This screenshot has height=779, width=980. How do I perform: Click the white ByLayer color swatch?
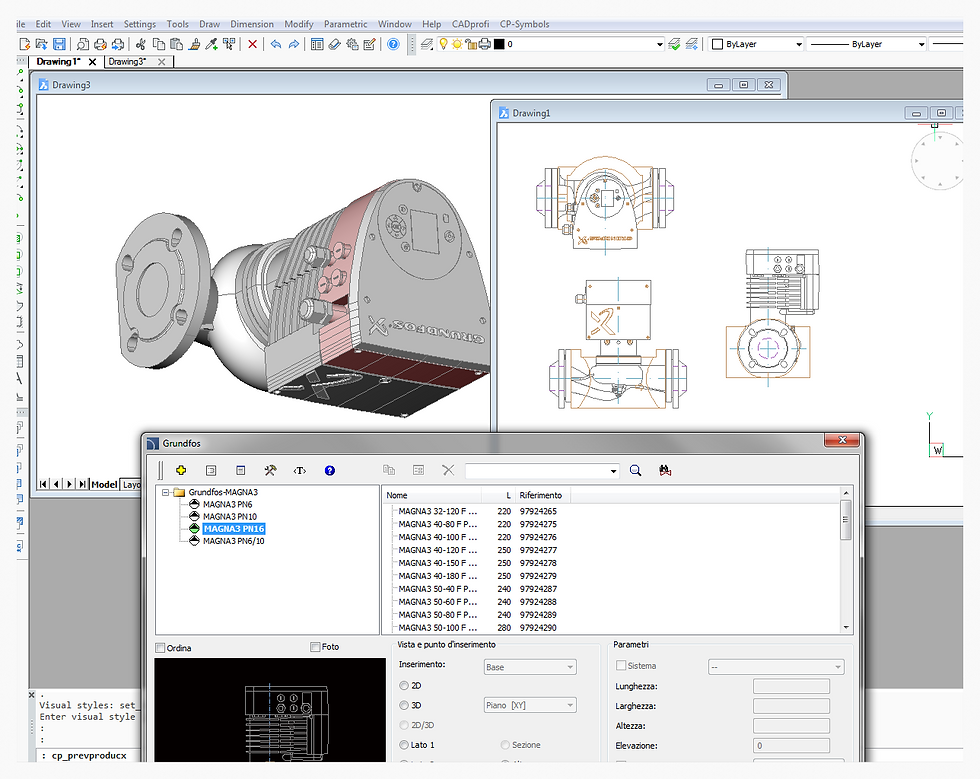(718, 44)
